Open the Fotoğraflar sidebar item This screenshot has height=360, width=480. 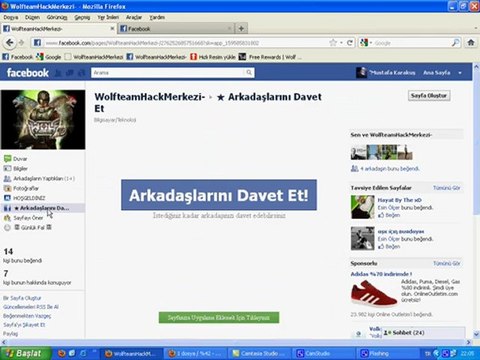[x=21, y=188]
